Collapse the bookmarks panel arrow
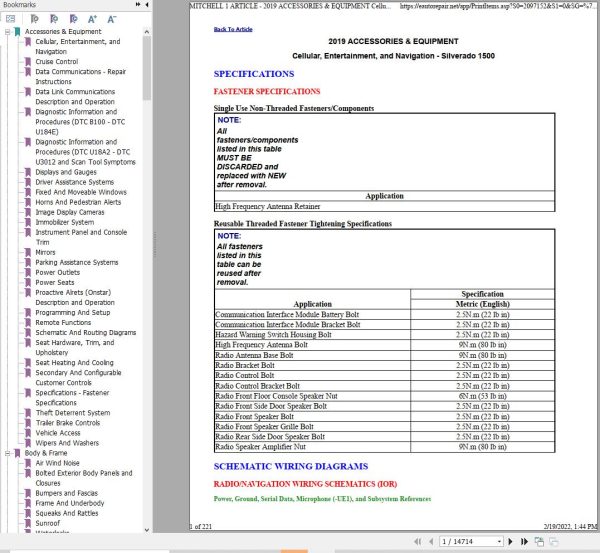Screen dimensions: 600x553 pyautogui.click(x=147, y=5)
